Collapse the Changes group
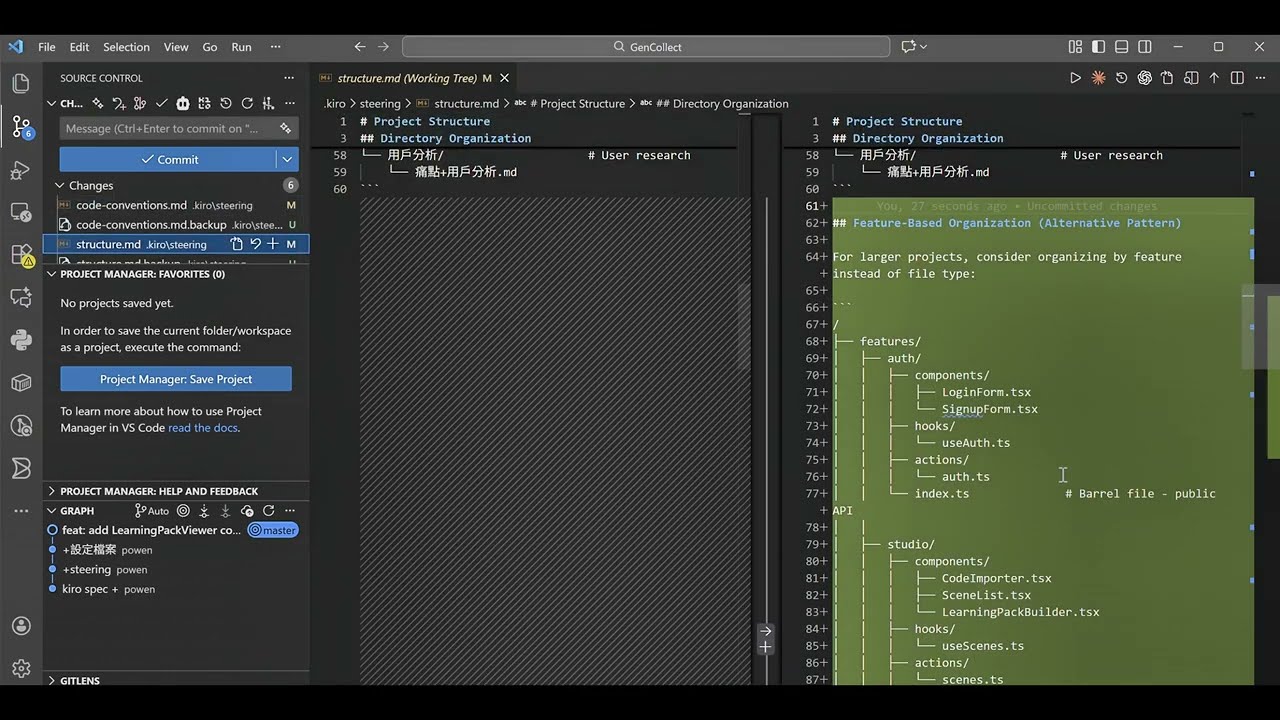 (x=60, y=185)
